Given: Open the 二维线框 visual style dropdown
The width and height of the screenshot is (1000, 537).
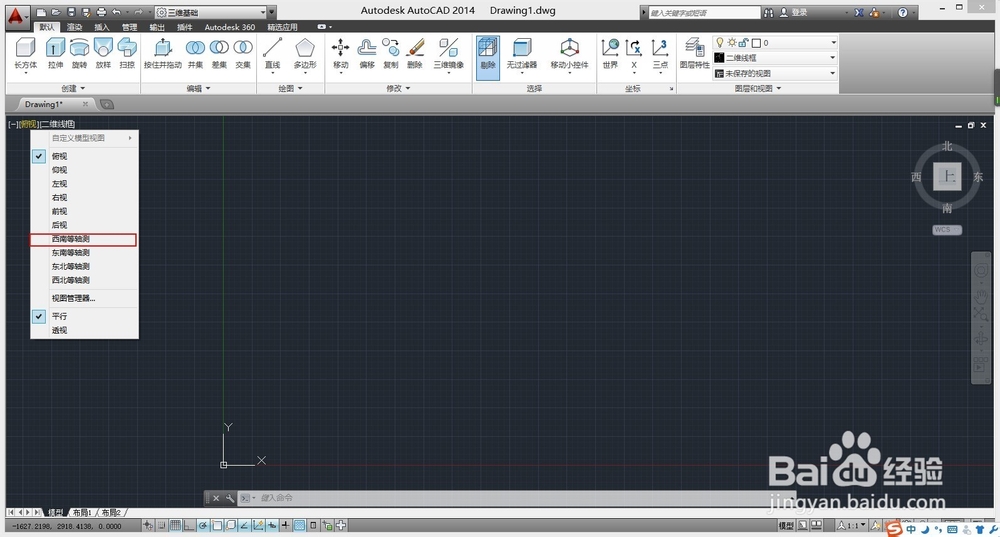Looking at the screenshot, I should point(832,57).
